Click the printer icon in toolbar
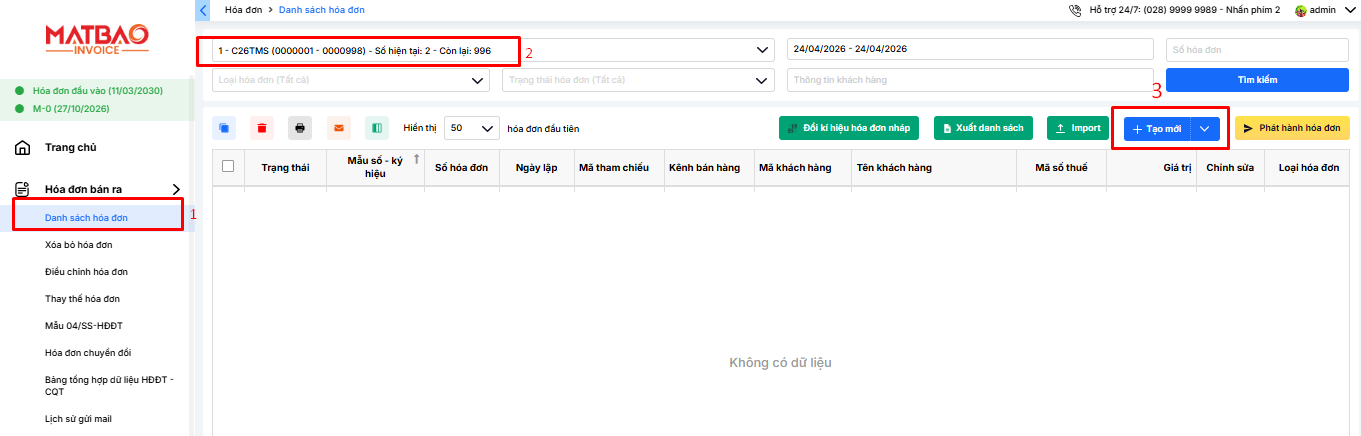This screenshot has width=1361, height=436. tap(300, 128)
